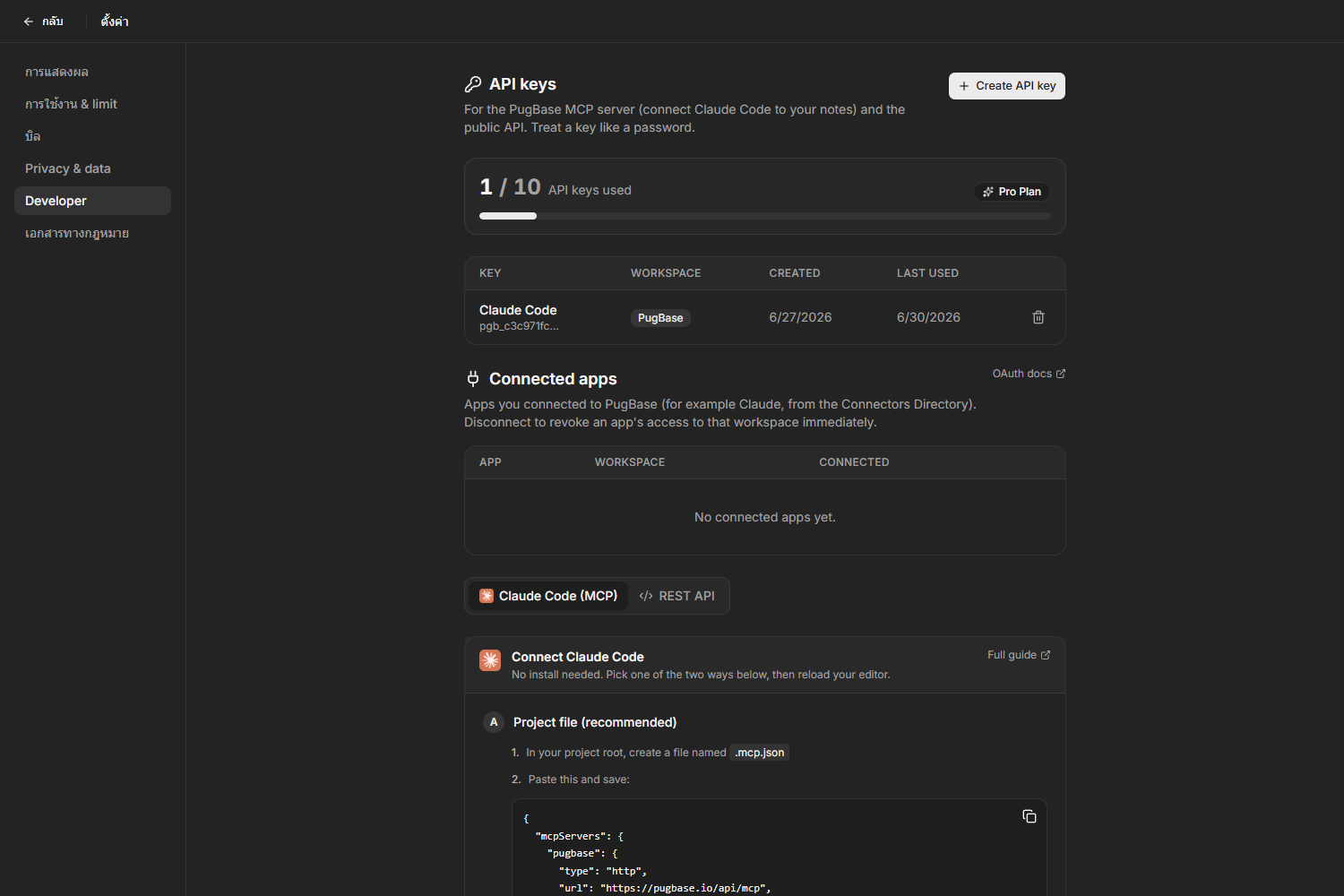Click the sparkle icon in Pro Plan badge
This screenshot has height=896, width=1344.
tap(988, 192)
